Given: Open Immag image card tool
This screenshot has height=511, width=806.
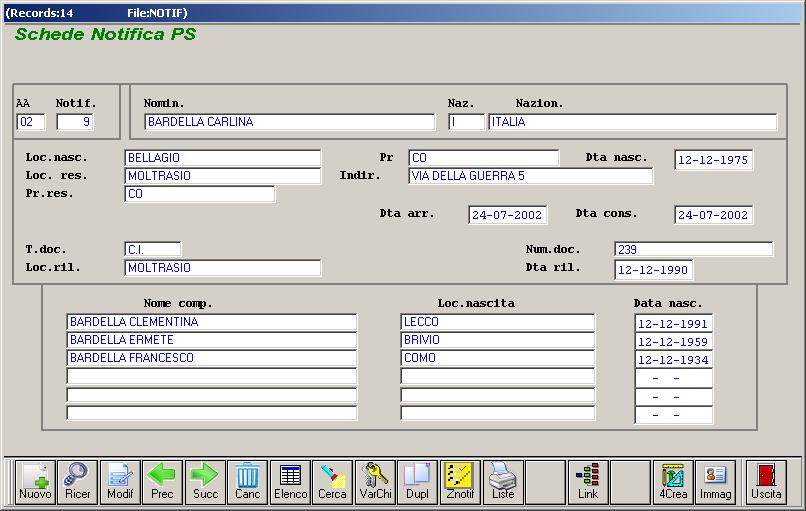Looking at the screenshot, I should [x=716, y=482].
